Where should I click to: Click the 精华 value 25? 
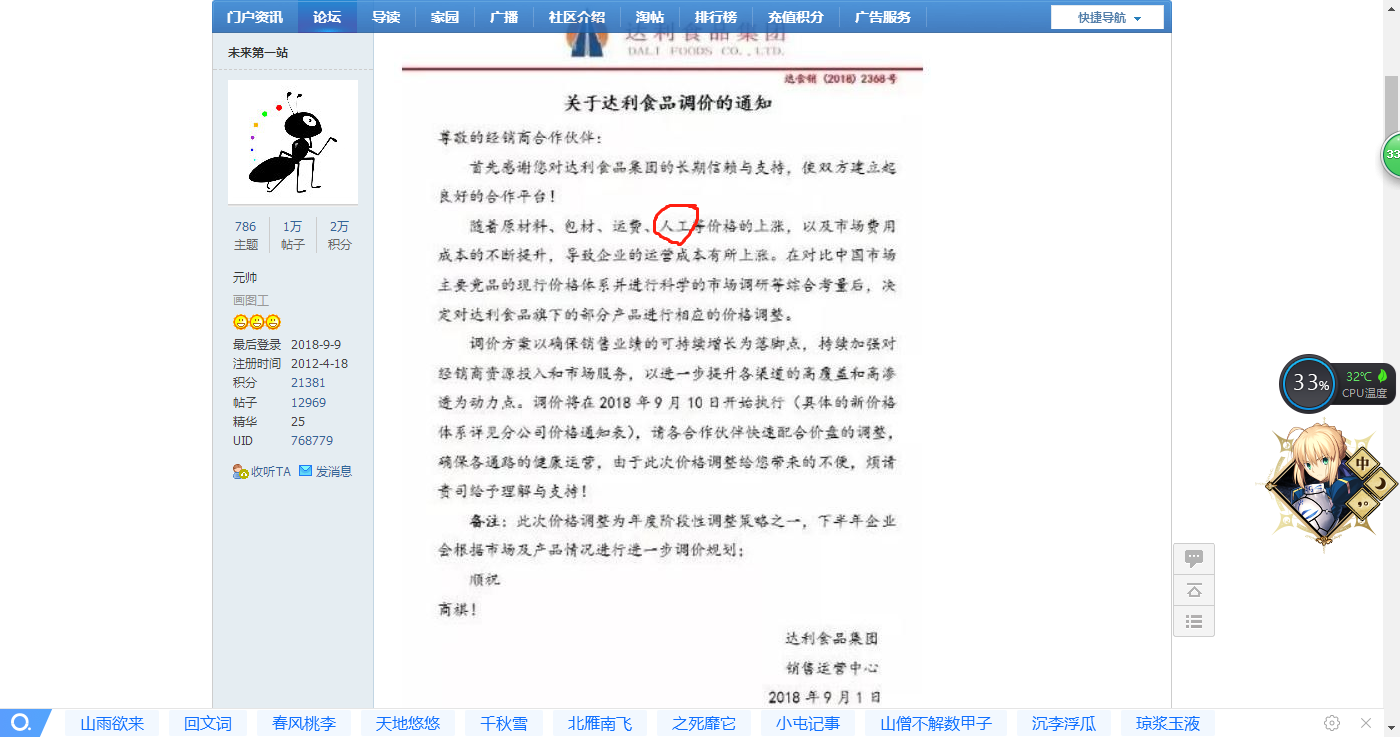pos(298,422)
